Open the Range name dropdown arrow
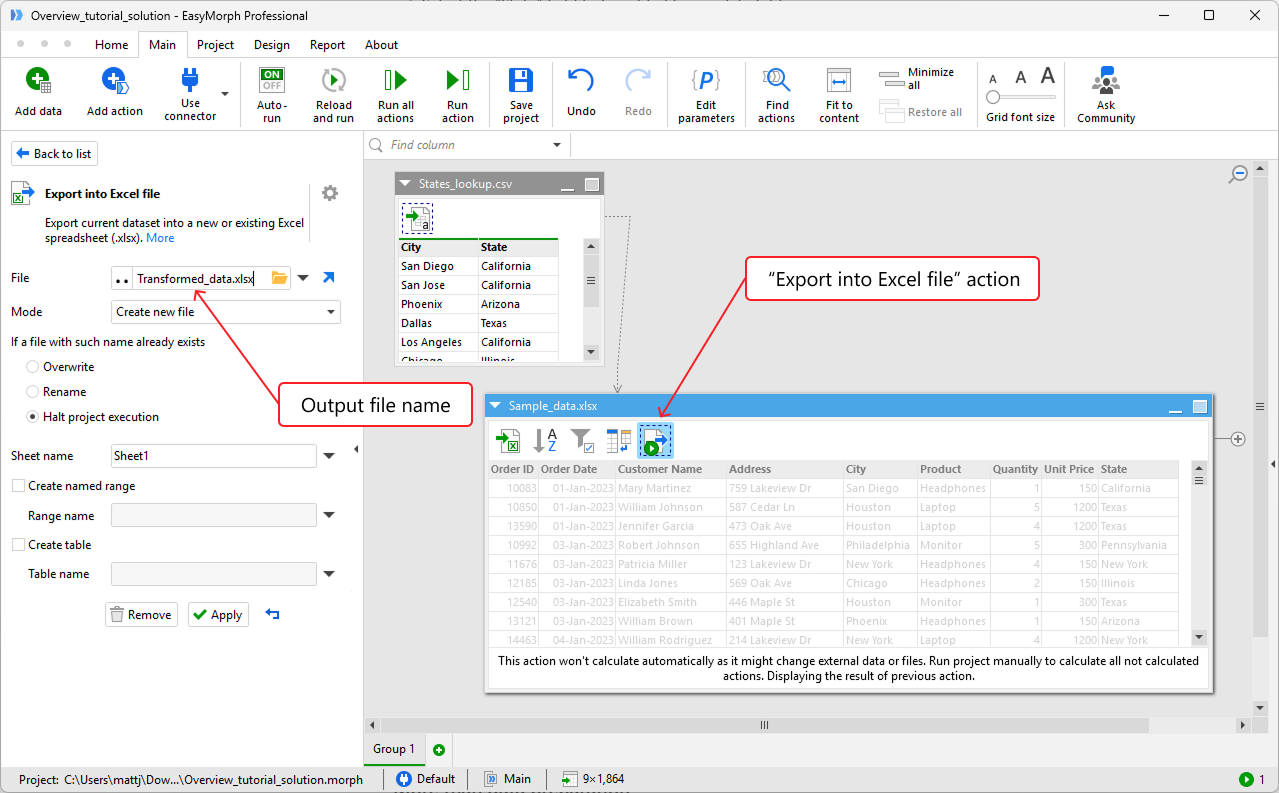Screen dimensions: 1279x793 (x=329, y=516)
